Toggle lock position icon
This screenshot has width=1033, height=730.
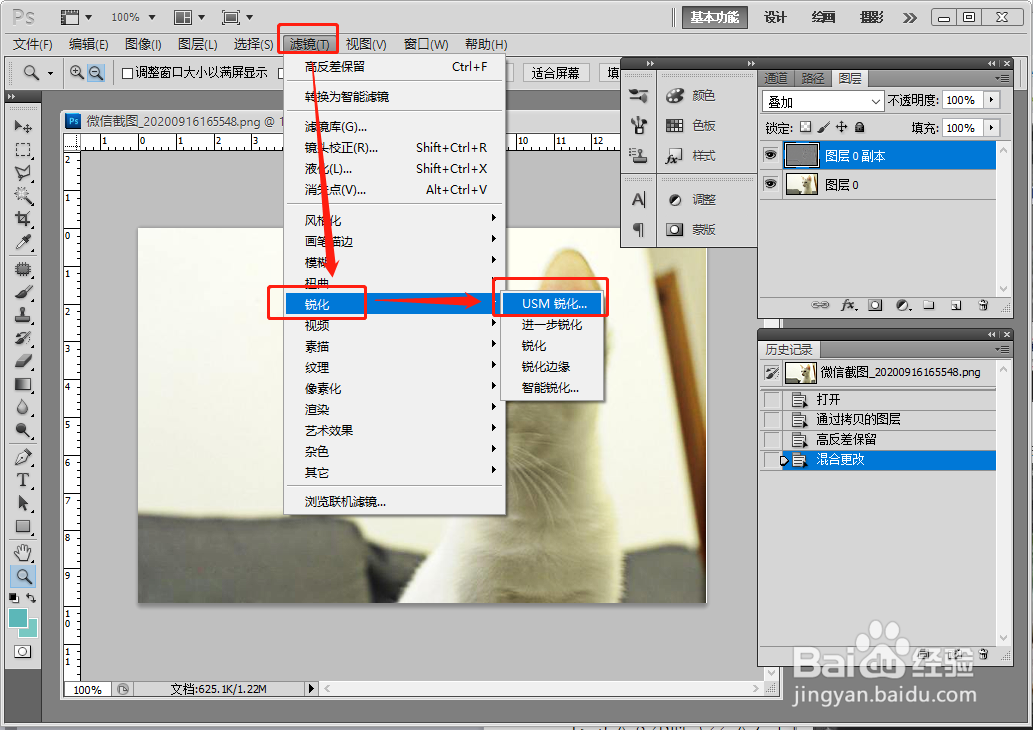(841, 127)
